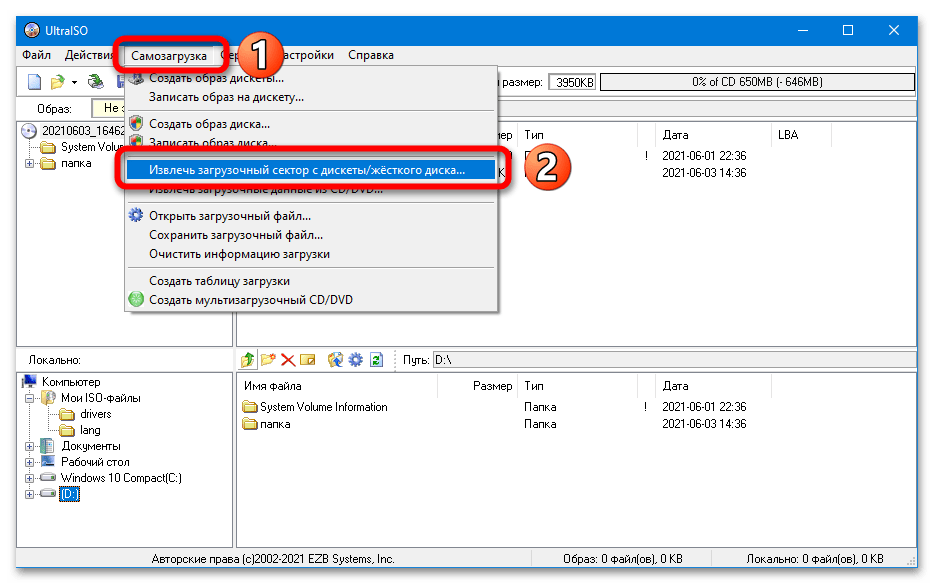The width and height of the screenshot is (934, 584).
Task: Click the 0% of CD 650MB capacity bar
Action: pyautogui.click(x=757, y=82)
